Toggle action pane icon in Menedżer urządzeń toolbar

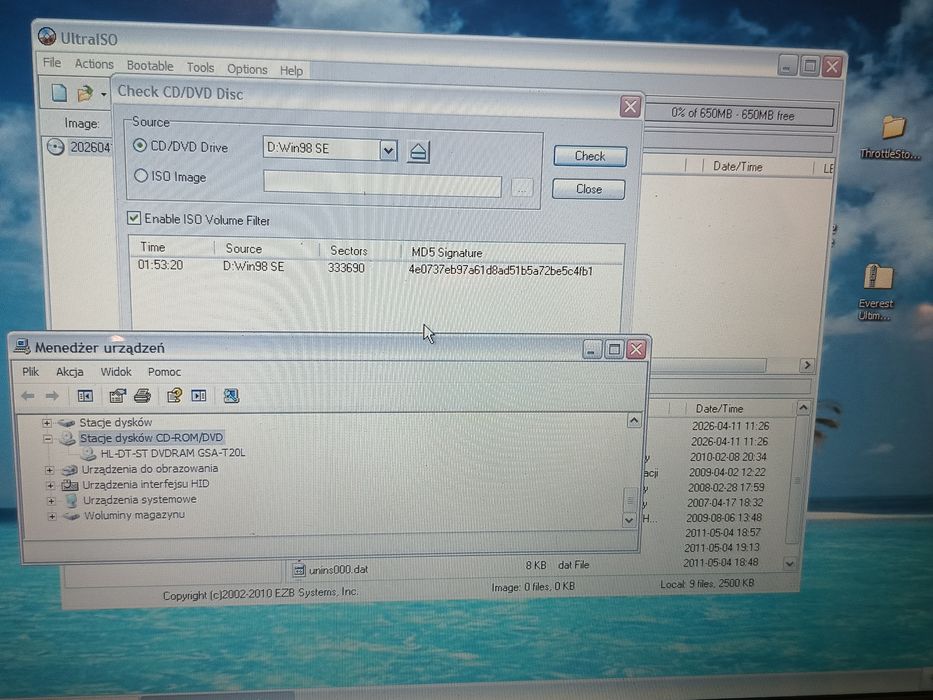[199, 396]
